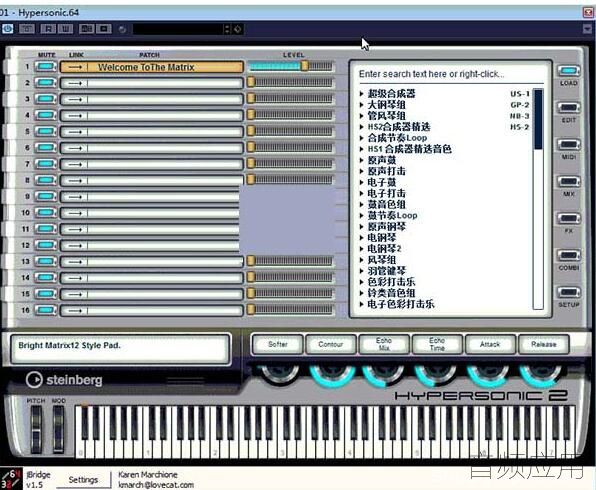Mute slot 1 with its mute button
Screen dimensions: 596x490
46,67
